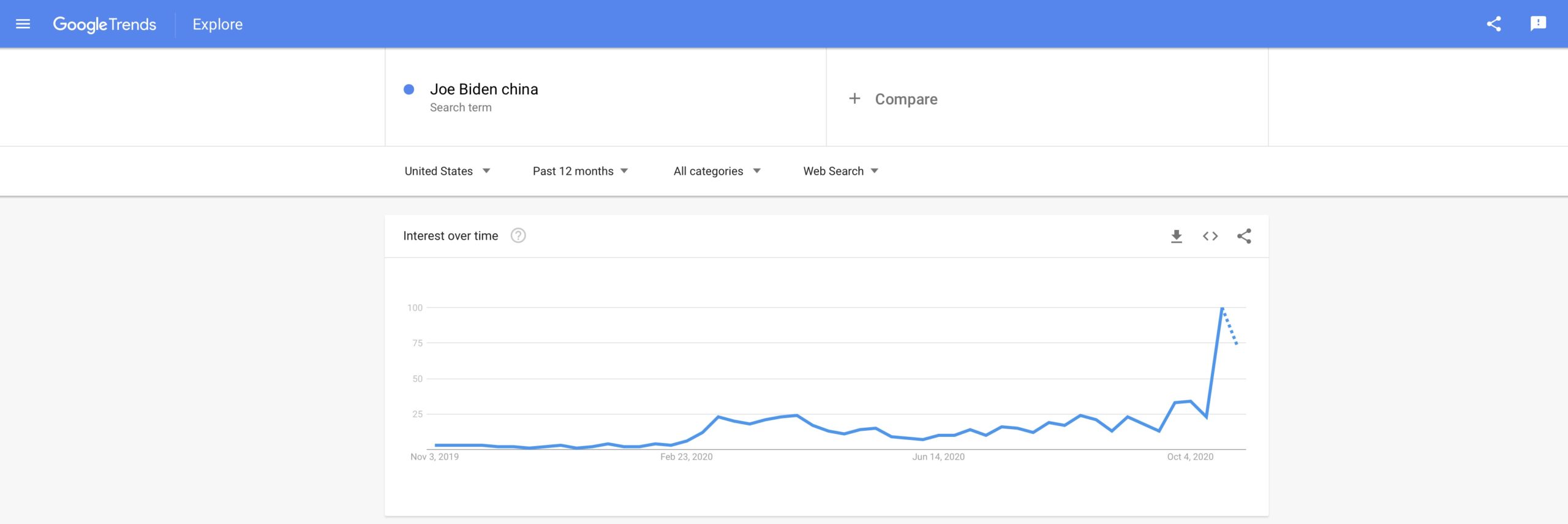Click the blue dot beside search term
The image size is (1568, 524).
click(409, 89)
